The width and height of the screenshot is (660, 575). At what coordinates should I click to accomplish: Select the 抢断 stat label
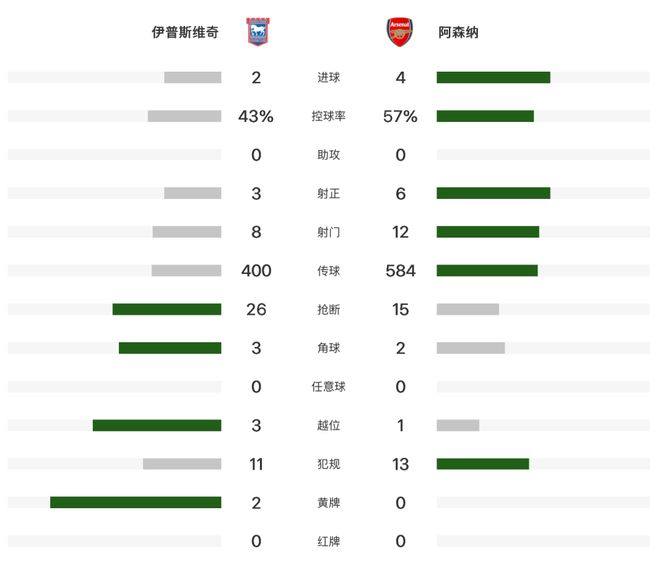click(328, 310)
